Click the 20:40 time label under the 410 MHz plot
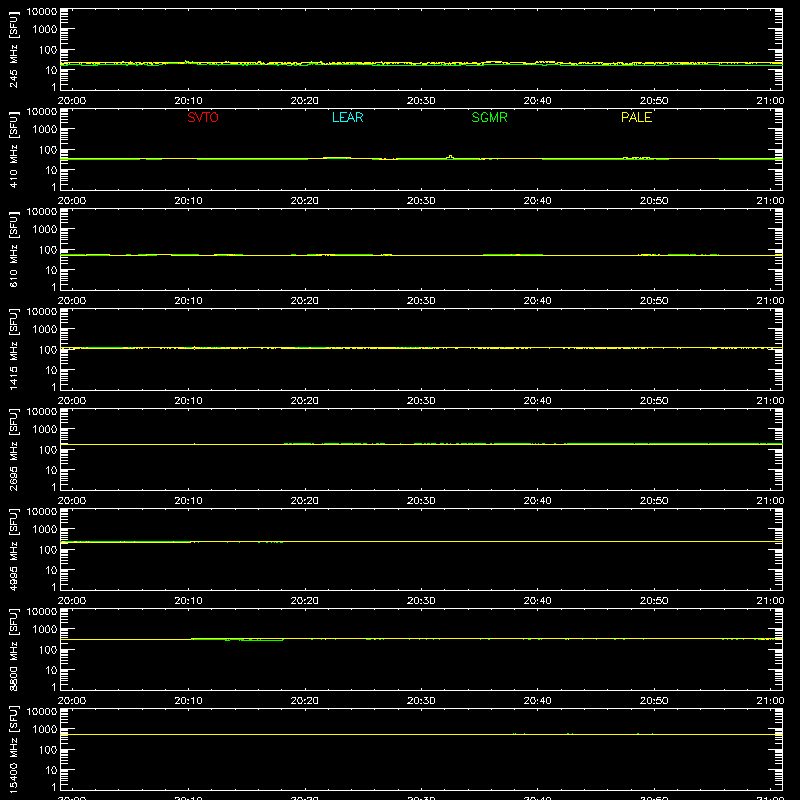Screen dimensions: 800x800 [537, 201]
